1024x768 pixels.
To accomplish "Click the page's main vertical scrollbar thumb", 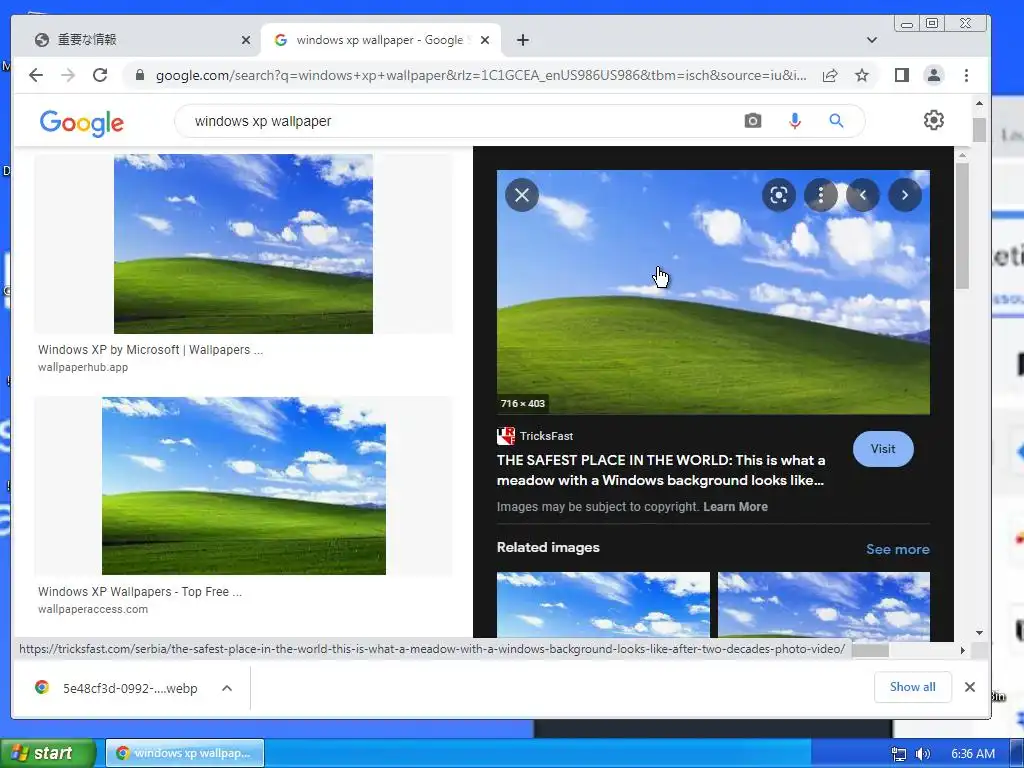I will (x=979, y=129).
